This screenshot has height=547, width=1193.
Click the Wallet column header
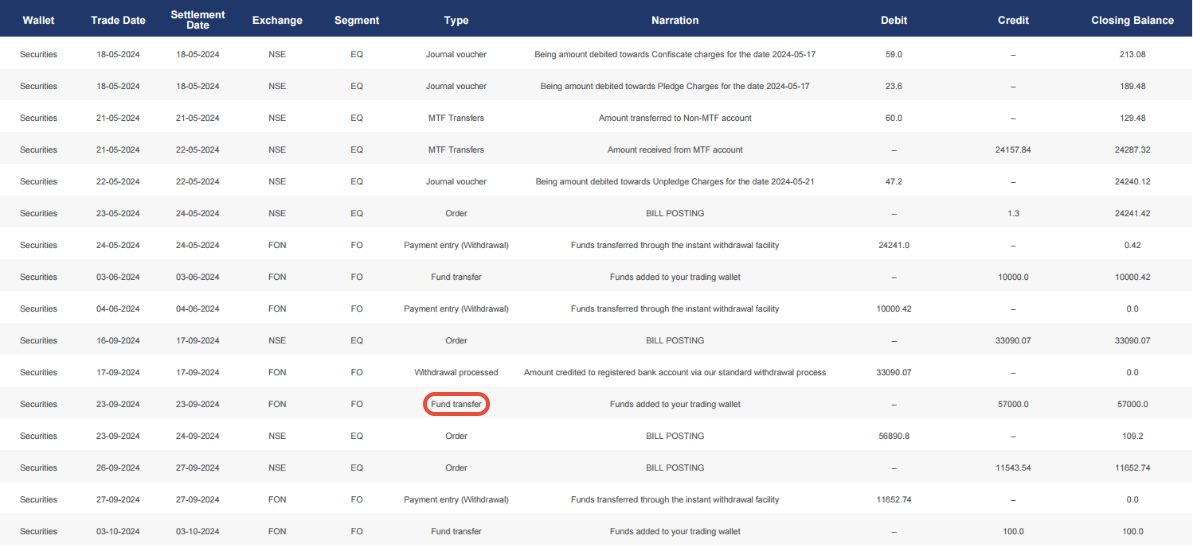click(38, 20)
